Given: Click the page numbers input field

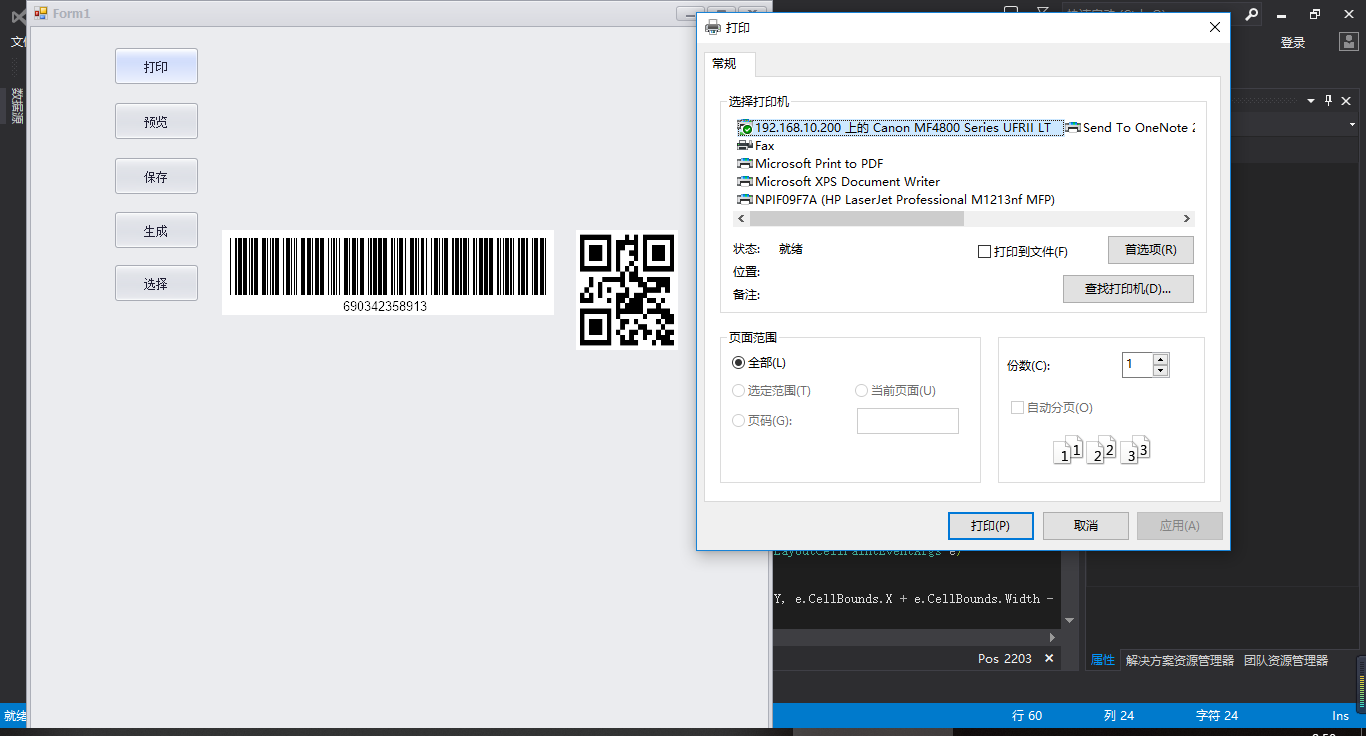Looking at the screenshot, I should (908, 421).
